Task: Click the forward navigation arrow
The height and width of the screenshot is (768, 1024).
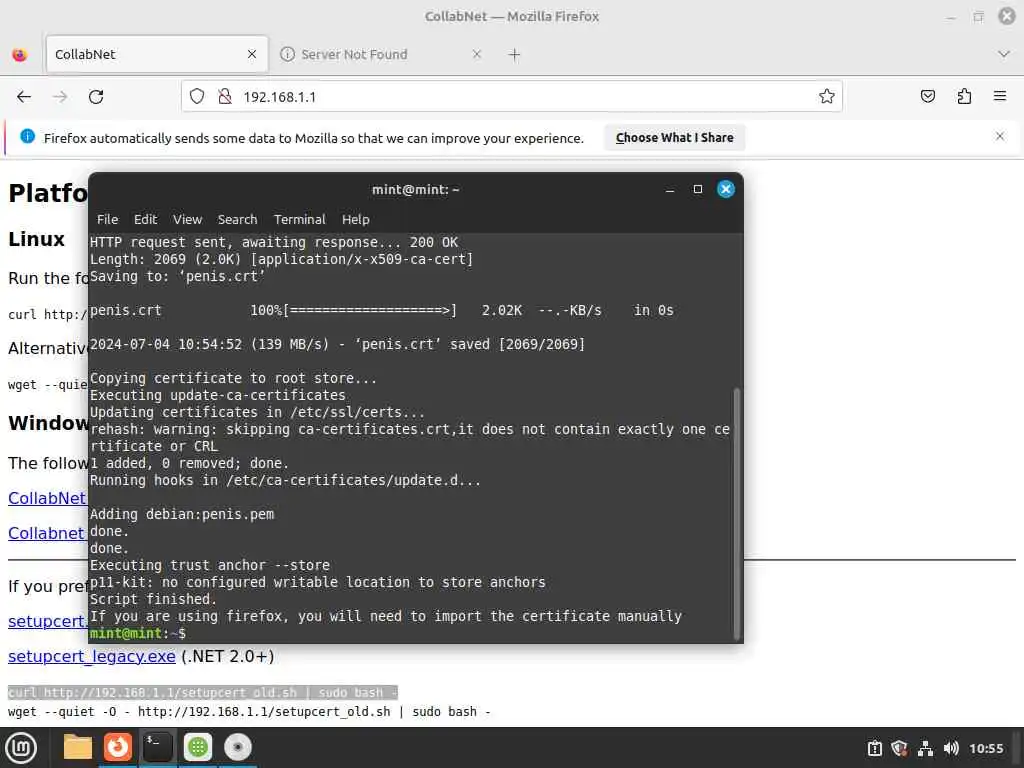Action: click(60, 97)
